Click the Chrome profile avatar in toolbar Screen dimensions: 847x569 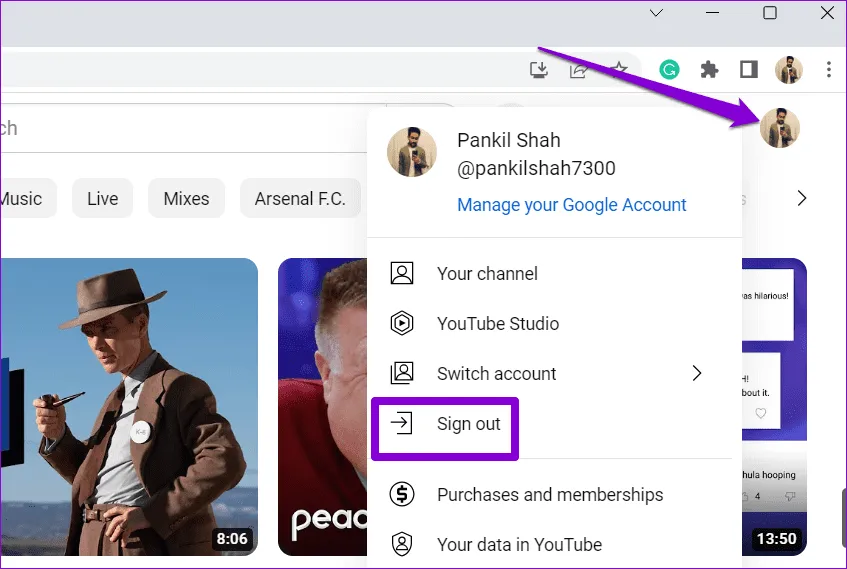pyautogui.click(x=788, y=69)
